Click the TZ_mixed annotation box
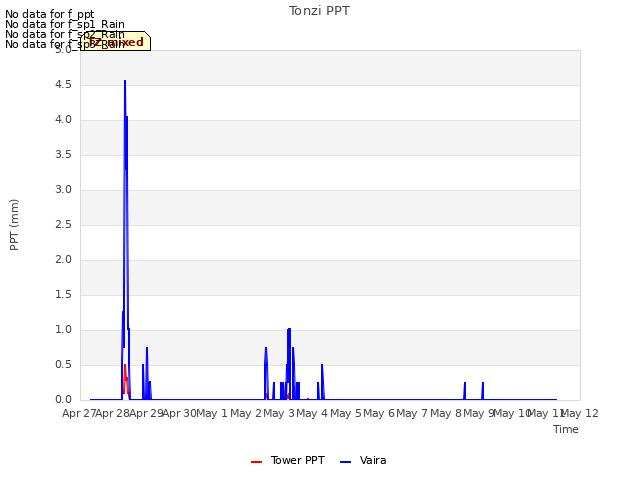Viewport: 640px width, 480px height. click(x=116, y=41)
